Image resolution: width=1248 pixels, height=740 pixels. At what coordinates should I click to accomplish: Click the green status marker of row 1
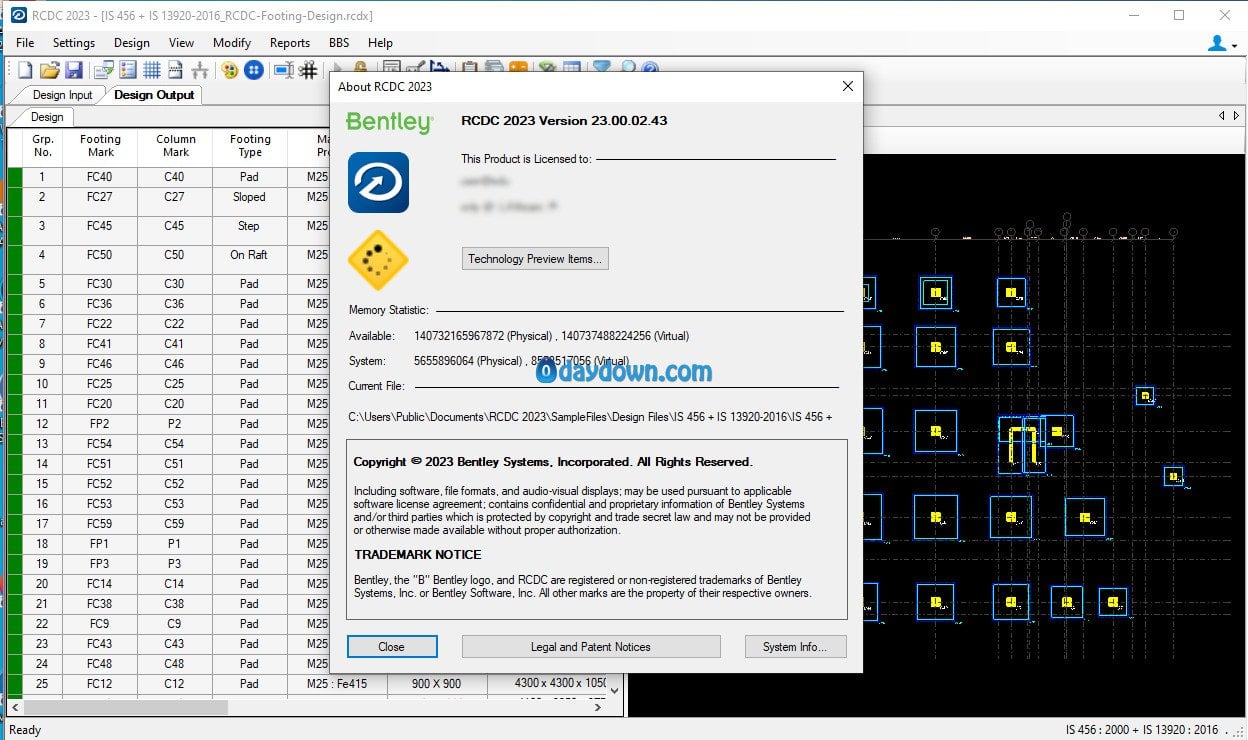click(15, 177)
